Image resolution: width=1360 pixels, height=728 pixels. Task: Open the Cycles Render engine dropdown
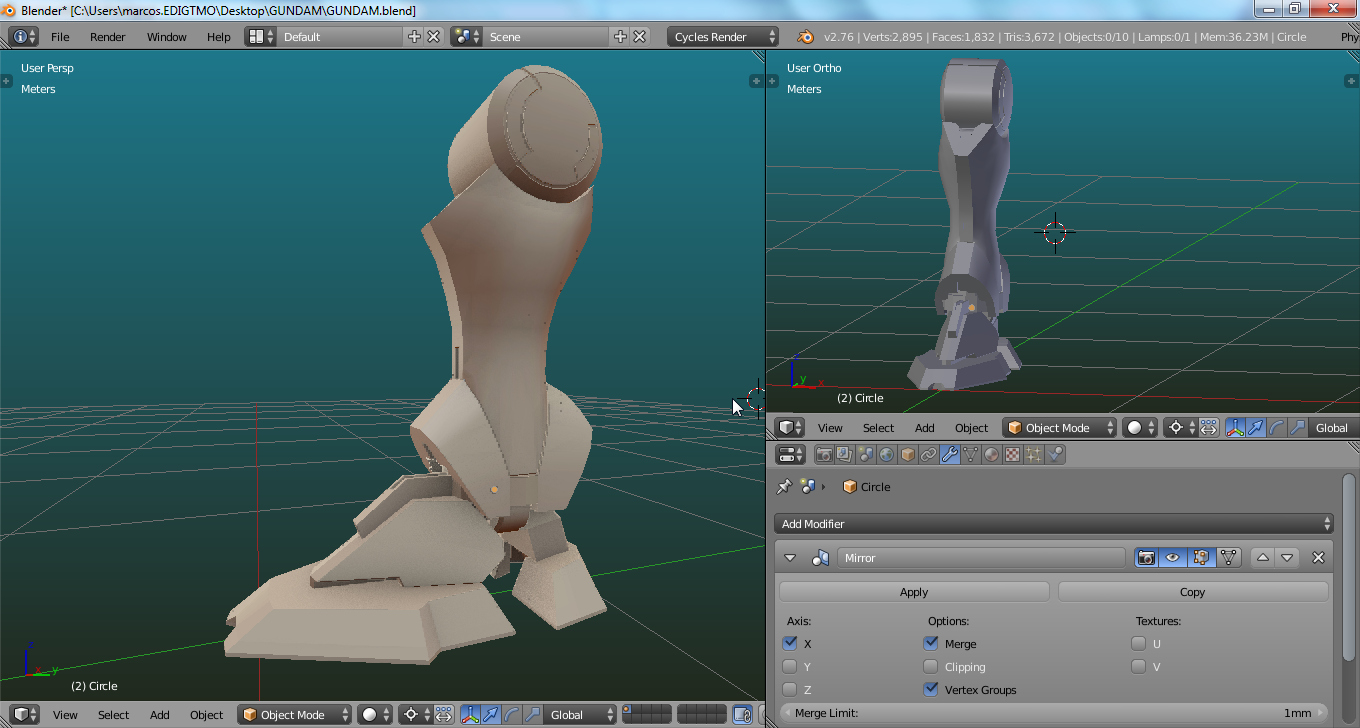[723, 37]
